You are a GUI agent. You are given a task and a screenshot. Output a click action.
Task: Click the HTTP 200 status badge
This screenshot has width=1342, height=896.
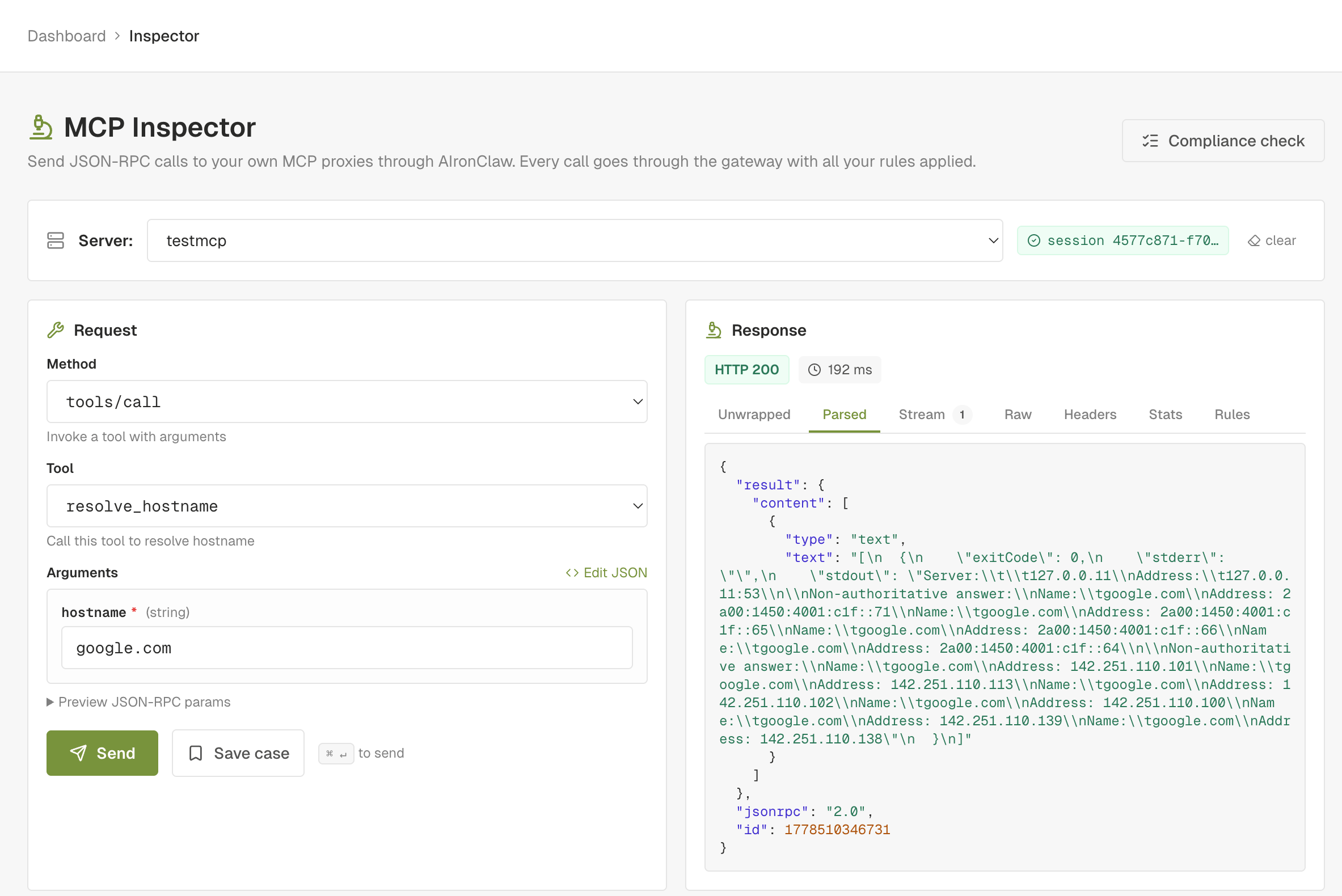coord(746,370)
